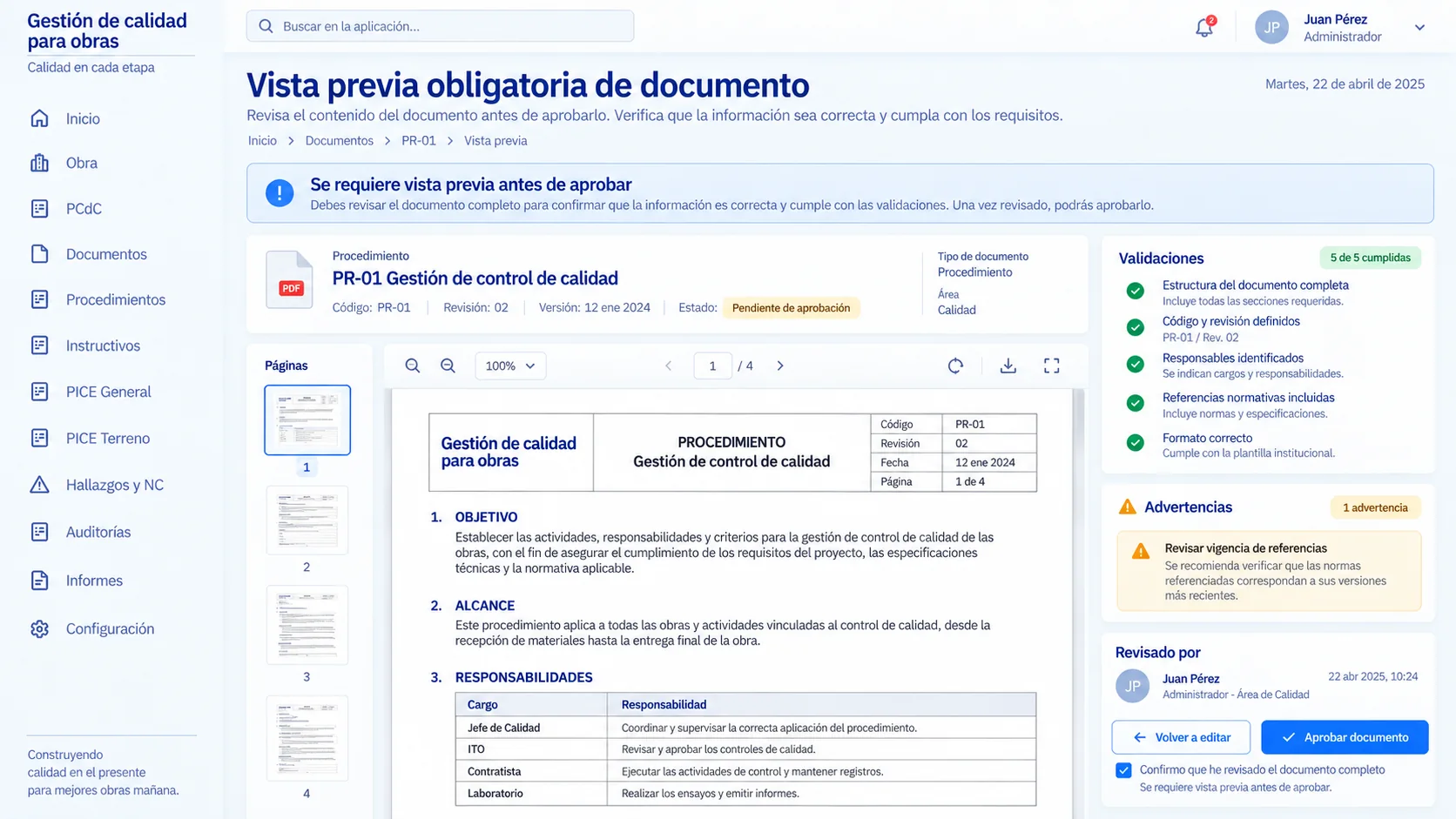Click check icon for Formato correcto

[x=1135, y=443]
